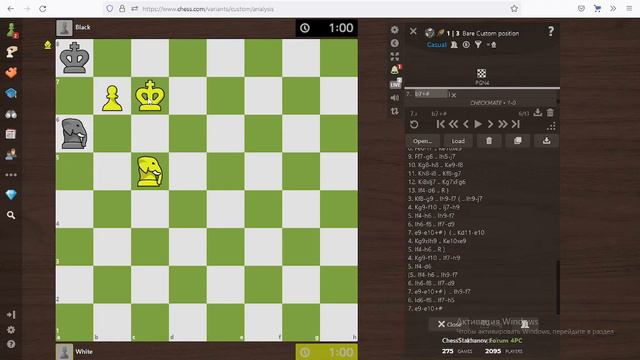This screenshot has height=360, width=640.
Task: Toggle fullscreen focus mode icon
Action: [394, 56]
